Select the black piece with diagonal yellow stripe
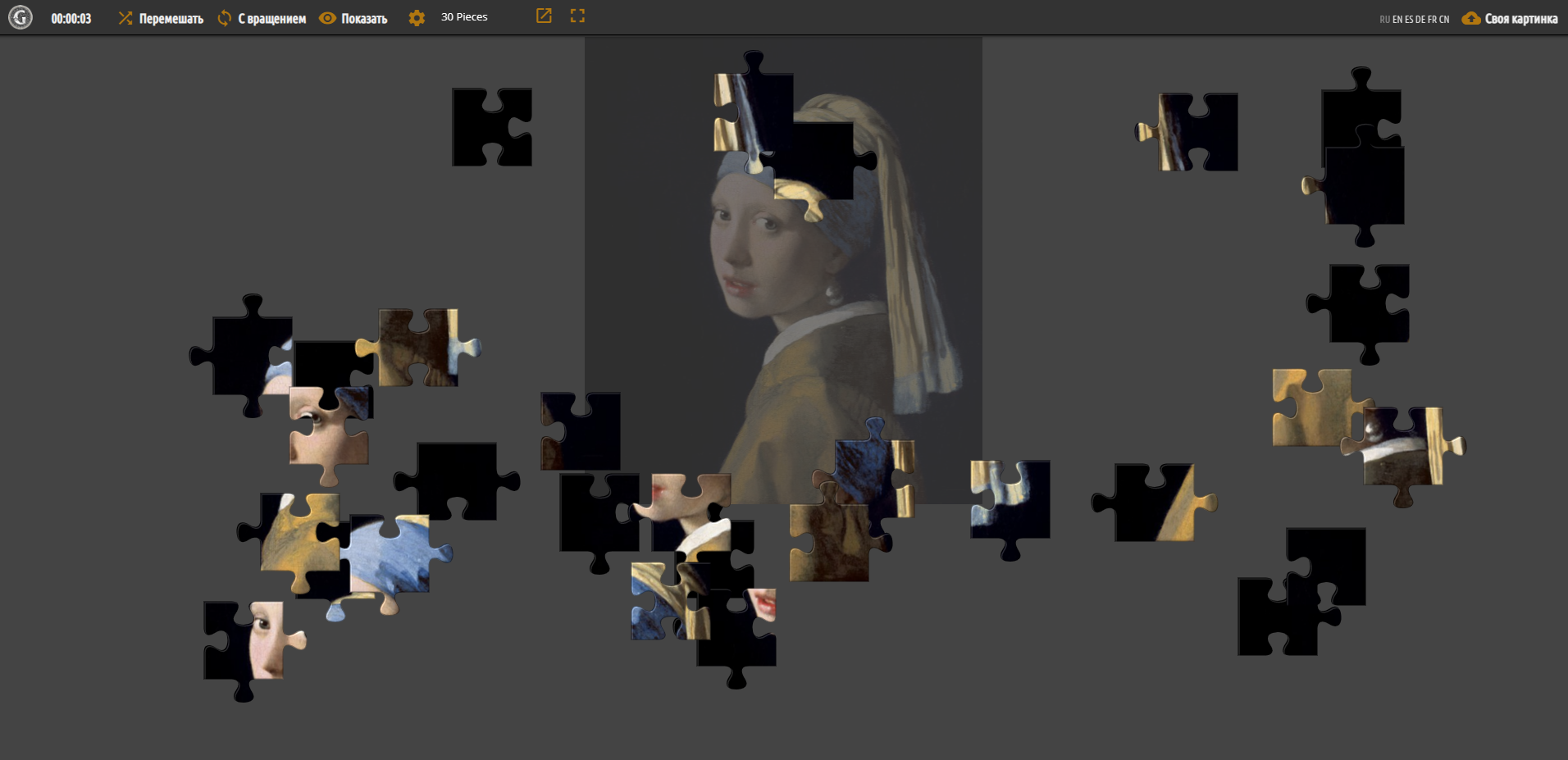Screen dimensions: 1568x760 pos(1155,503)
